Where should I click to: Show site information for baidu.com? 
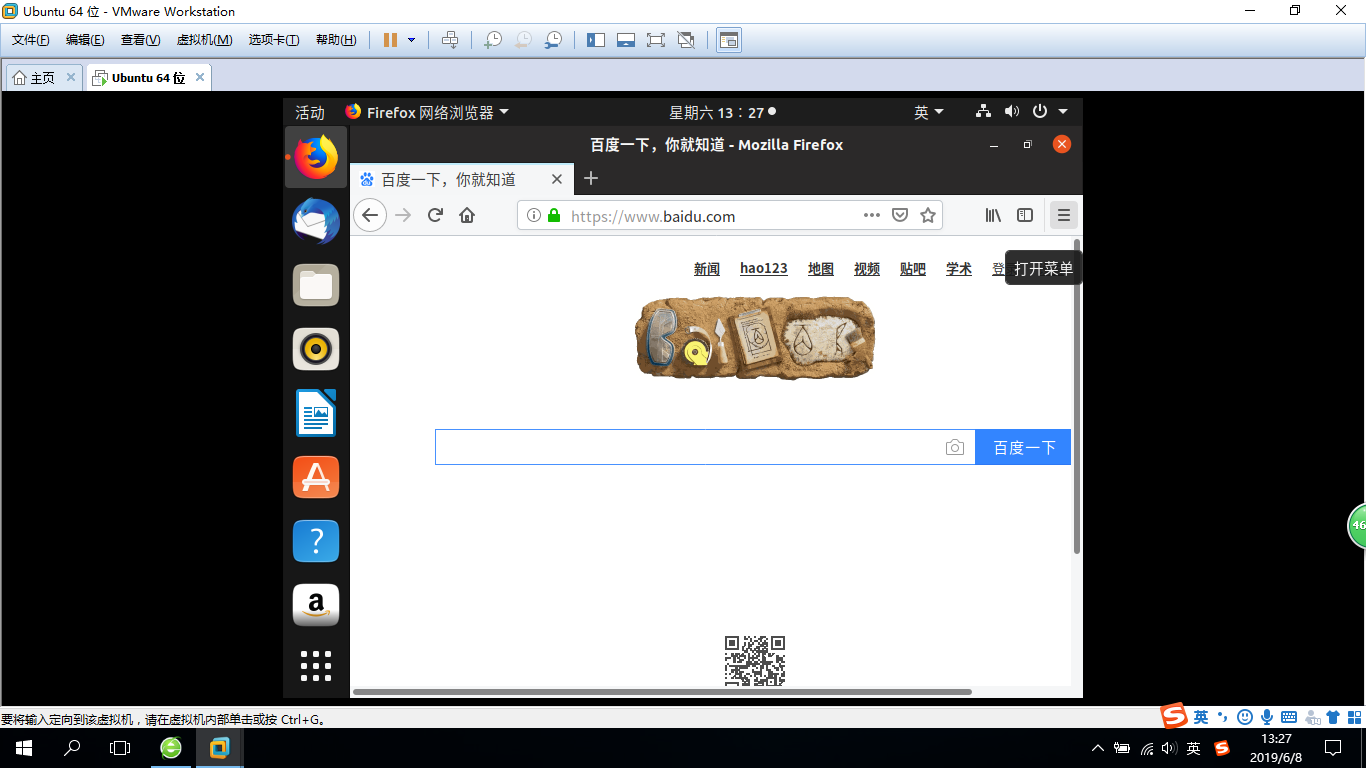534,215
